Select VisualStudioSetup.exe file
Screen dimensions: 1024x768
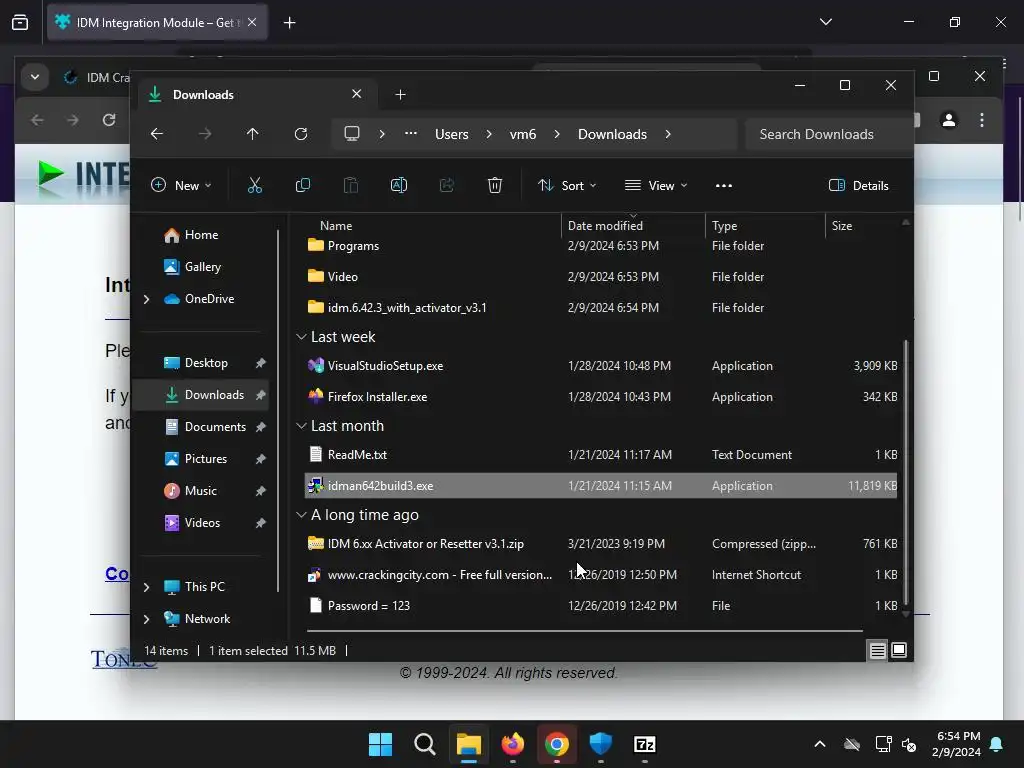(x=601, y=366)
